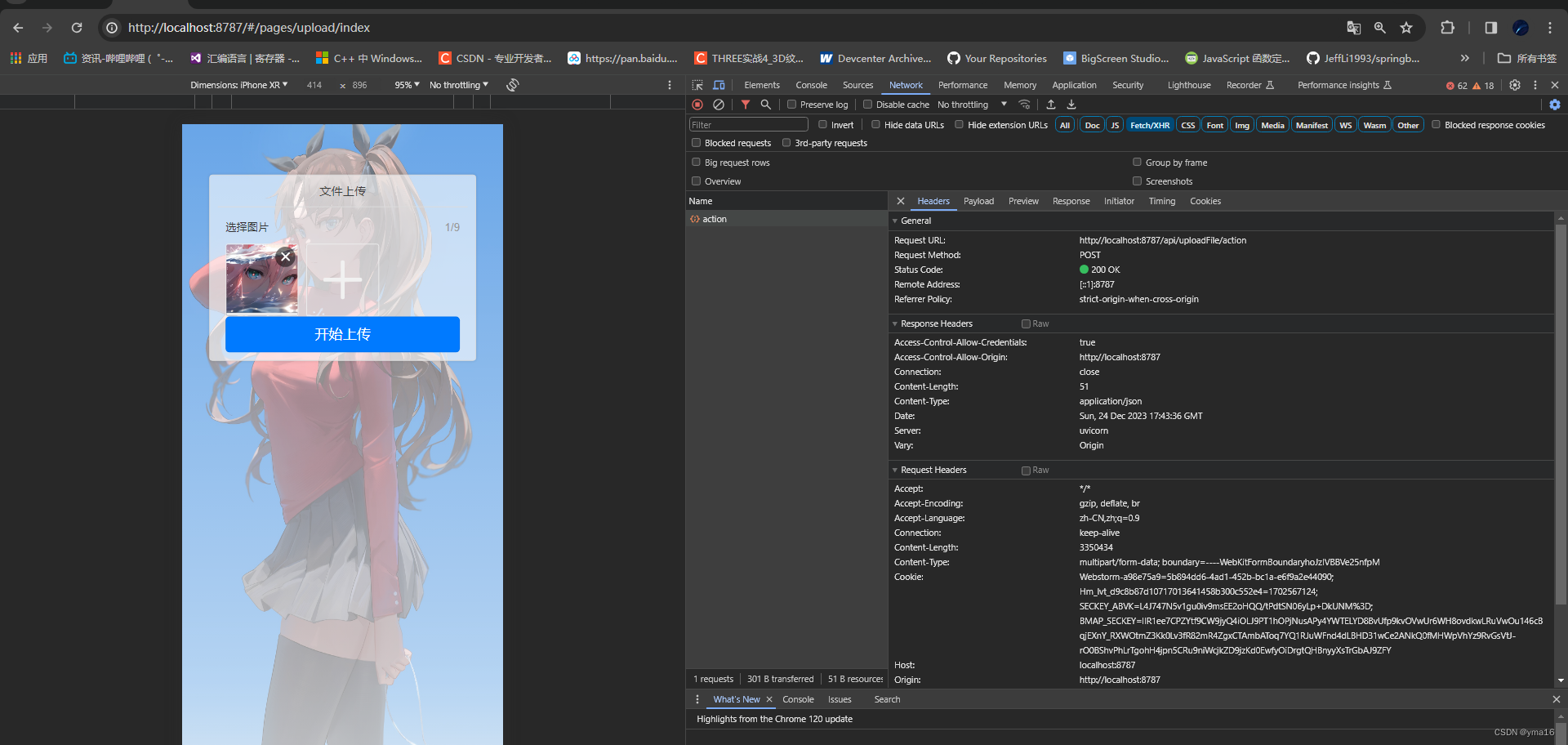Close the request details pane
The image size is (1568, 745).
901,201
